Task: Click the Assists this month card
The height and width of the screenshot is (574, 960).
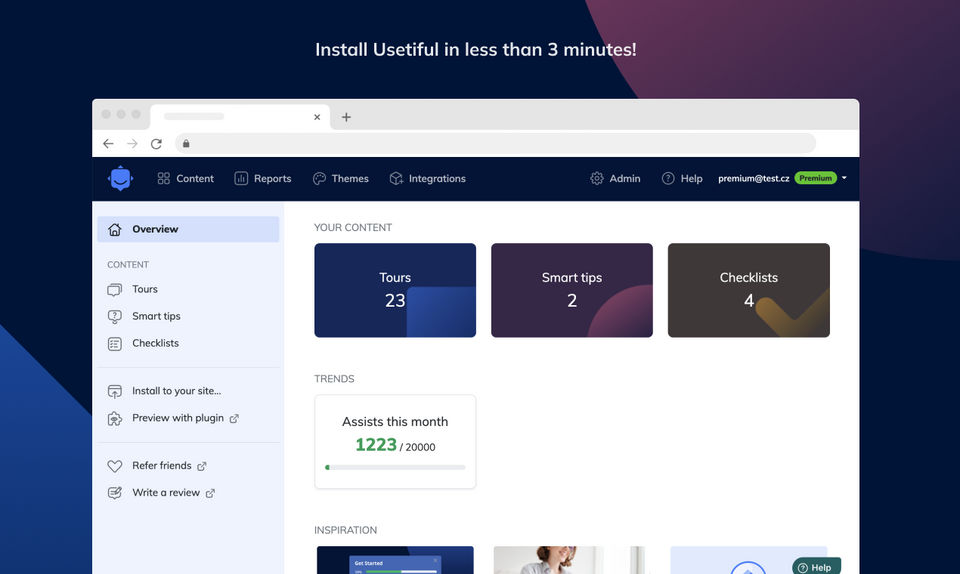Action: click(395, 441)
